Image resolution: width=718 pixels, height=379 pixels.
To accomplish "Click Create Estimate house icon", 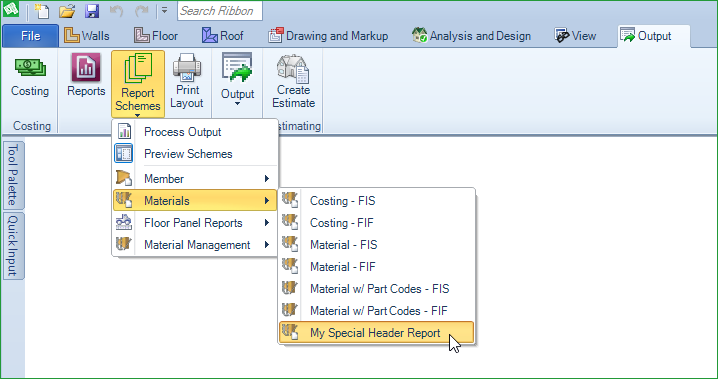I will [293, 69].
